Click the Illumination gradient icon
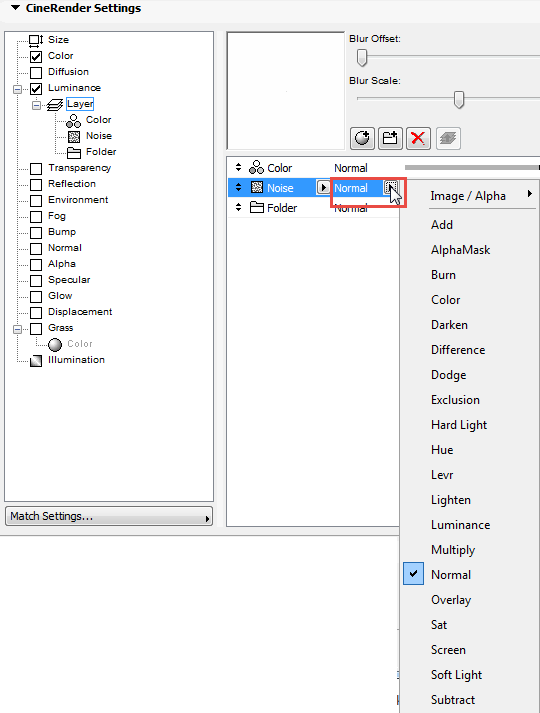This screenshot has width=540, height=713. coord(36,361)
